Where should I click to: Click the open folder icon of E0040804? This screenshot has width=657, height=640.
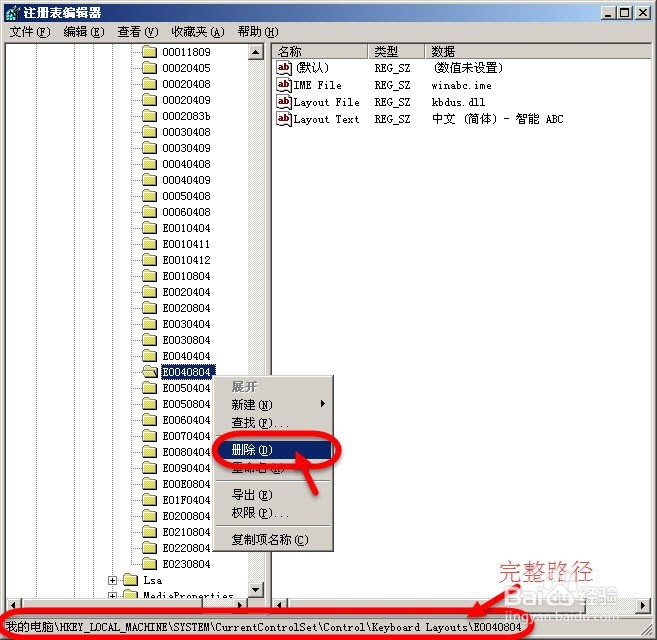pos(150,372)
